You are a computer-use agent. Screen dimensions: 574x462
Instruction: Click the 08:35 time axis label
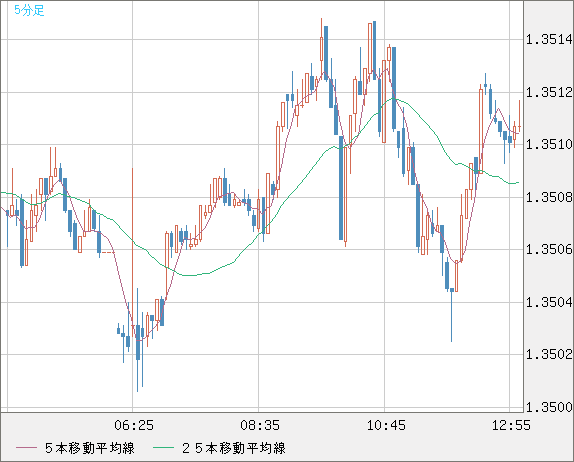click(260, 425)
